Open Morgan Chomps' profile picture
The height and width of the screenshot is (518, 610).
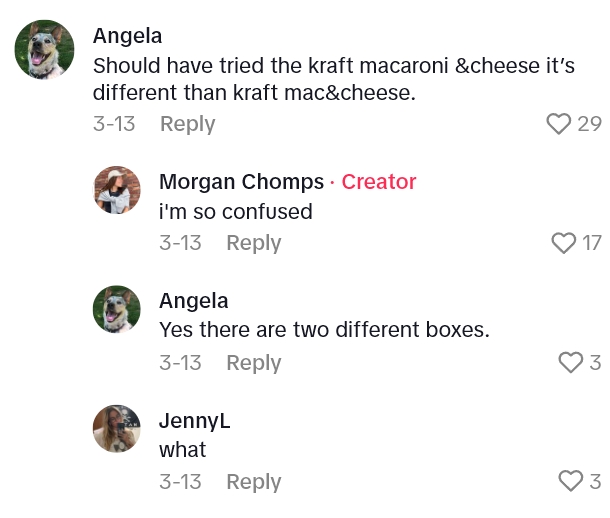coord(117,190)
